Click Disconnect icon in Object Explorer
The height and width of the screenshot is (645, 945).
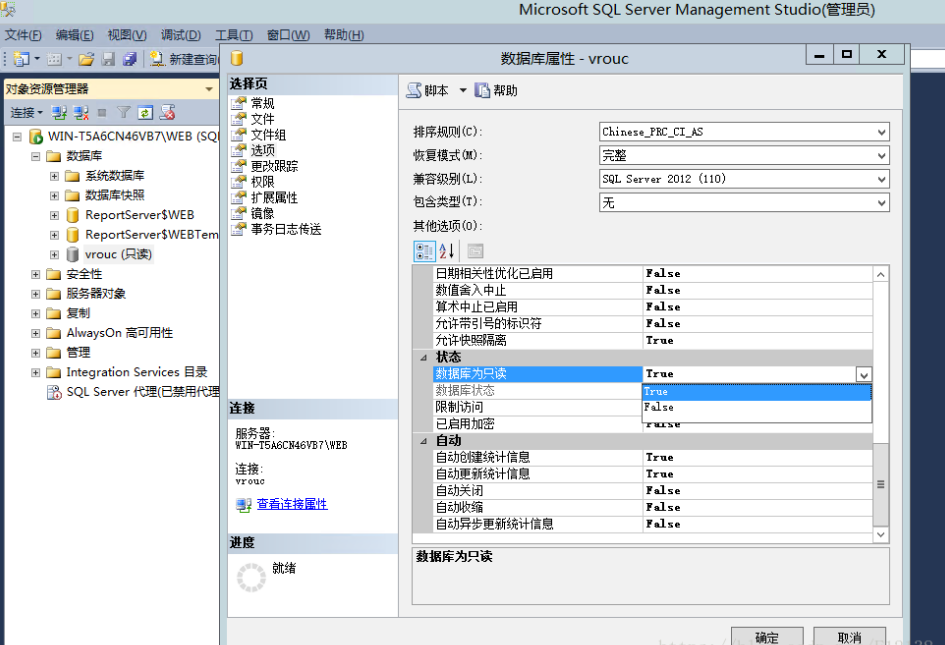click(81, 112)
